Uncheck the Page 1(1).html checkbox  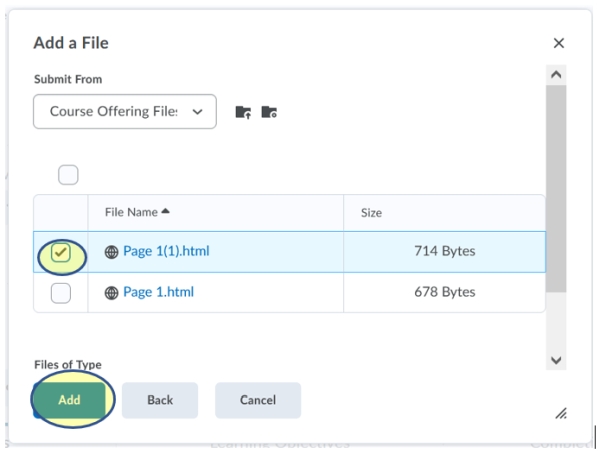(61, 252)
